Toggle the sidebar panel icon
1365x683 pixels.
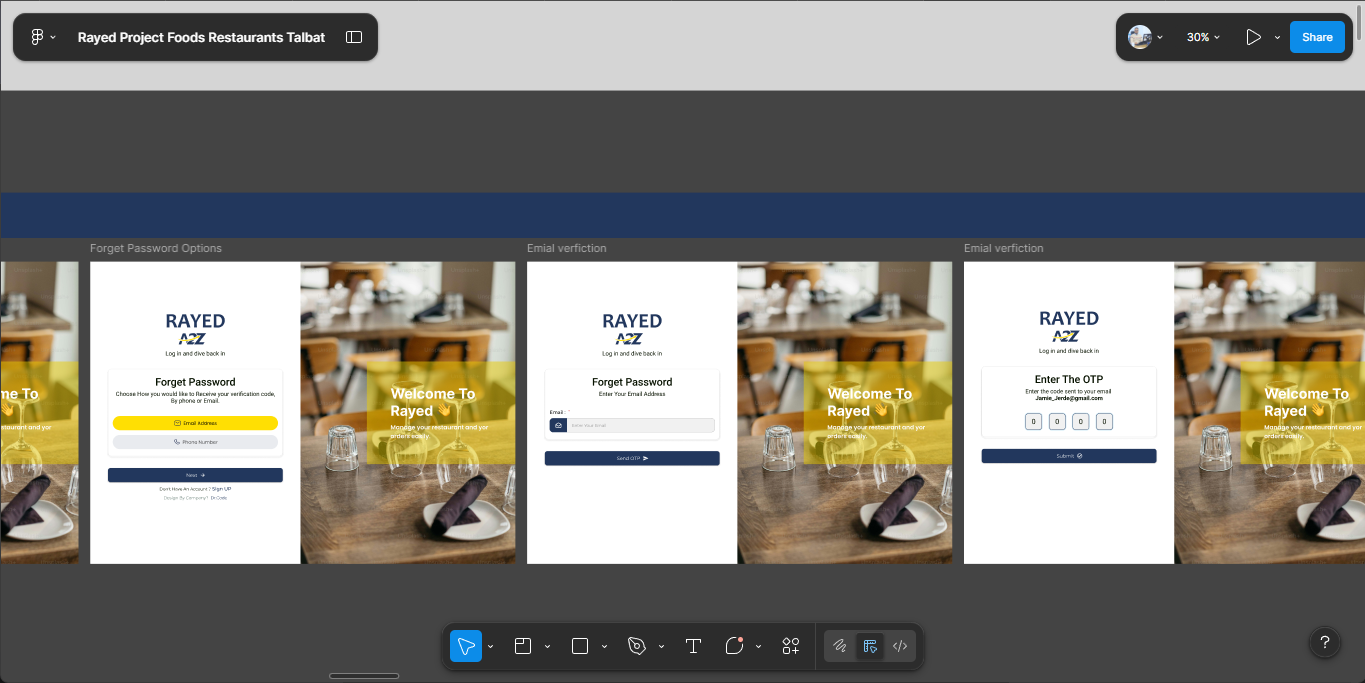354,37
